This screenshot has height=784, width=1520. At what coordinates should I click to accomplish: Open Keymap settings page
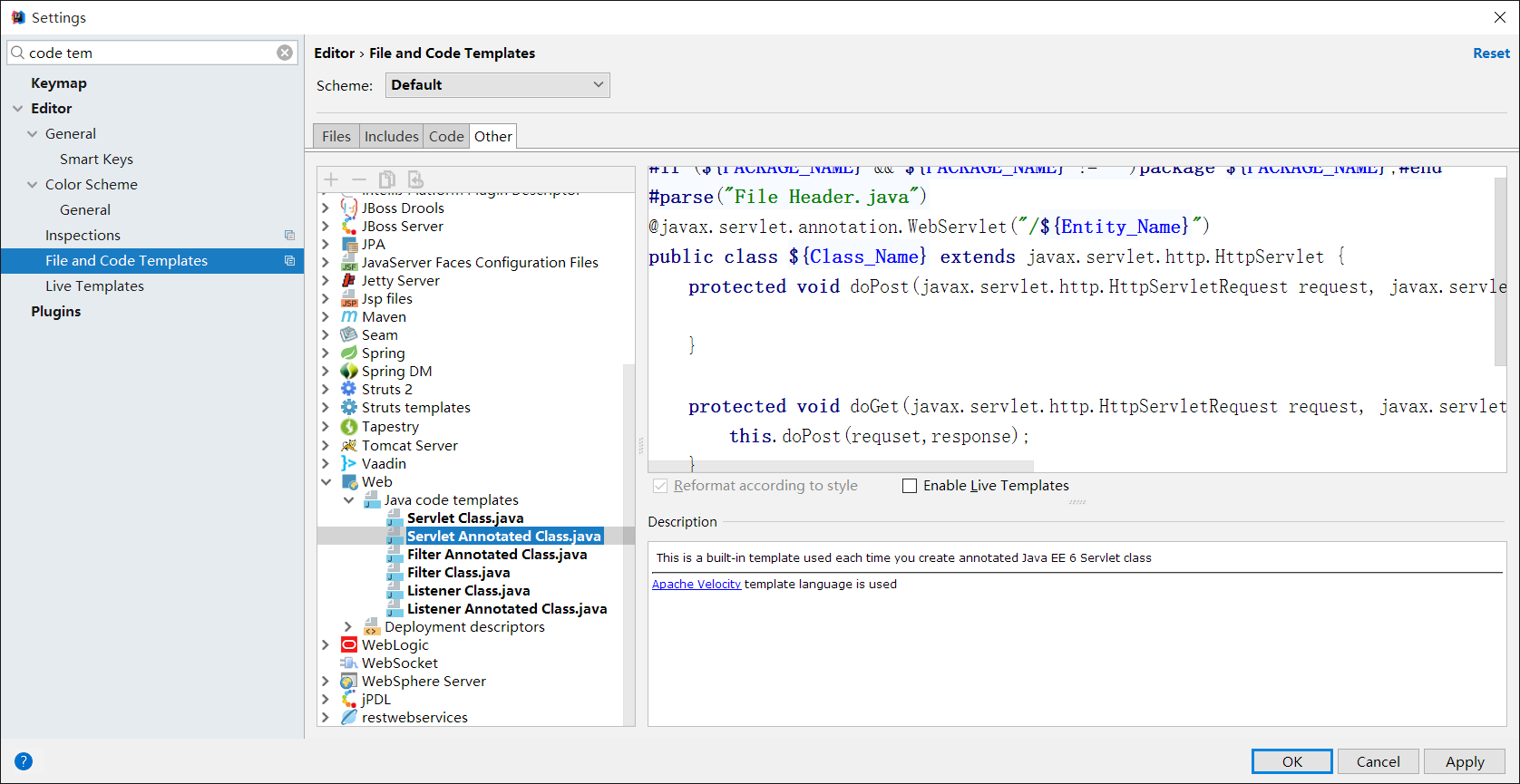coord(59,82)
